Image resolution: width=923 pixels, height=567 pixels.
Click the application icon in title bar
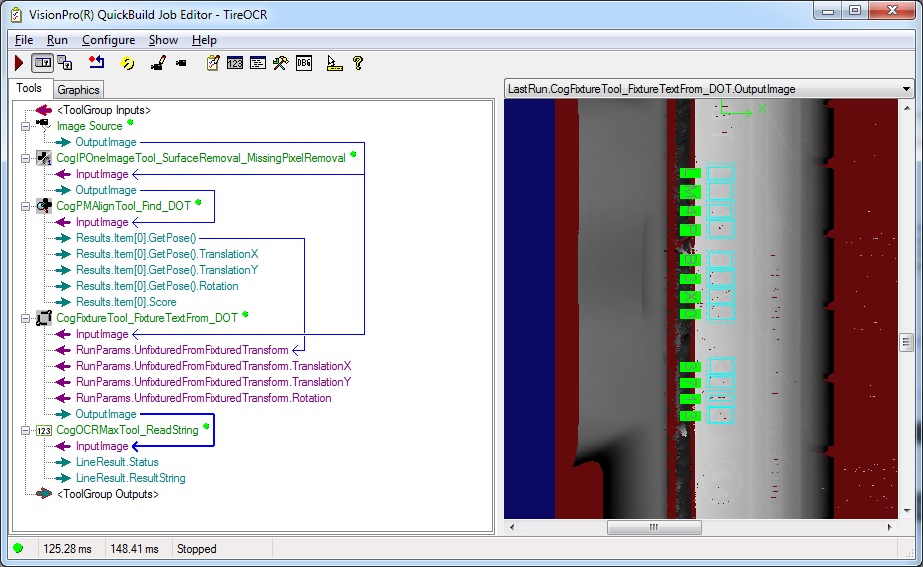click(16, 14)
